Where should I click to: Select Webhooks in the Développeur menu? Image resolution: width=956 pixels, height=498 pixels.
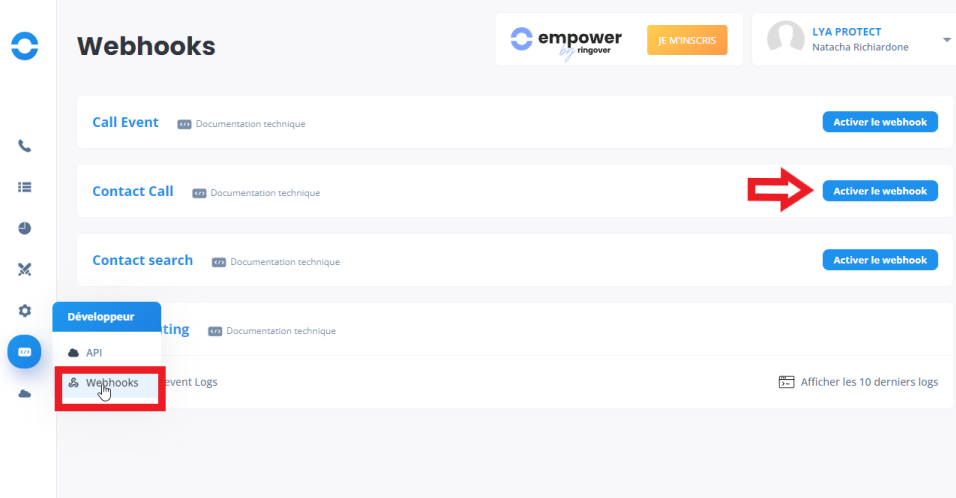coord(111,383)
